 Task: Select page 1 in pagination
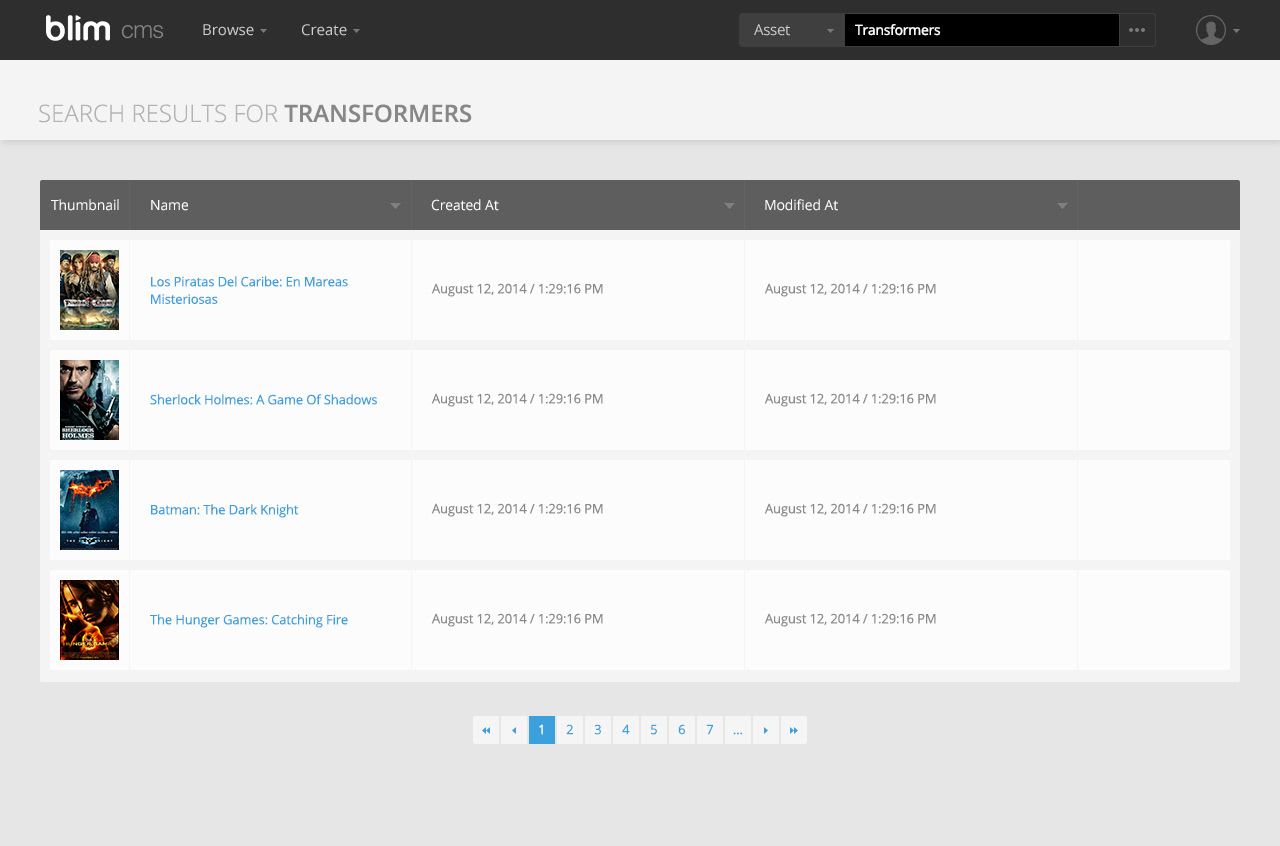[542, 730]
